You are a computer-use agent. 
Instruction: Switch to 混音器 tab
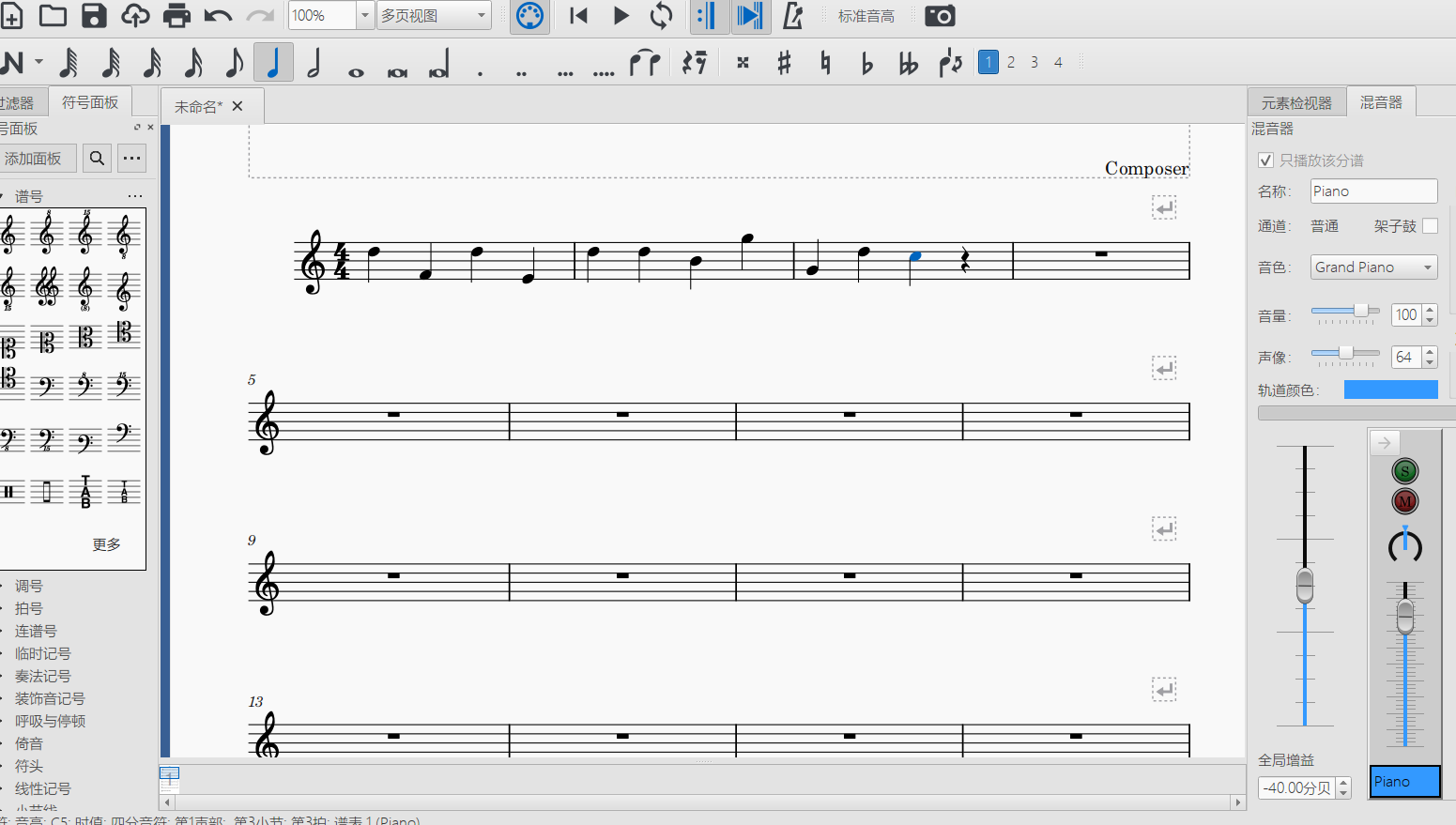tap(1381, 101)
